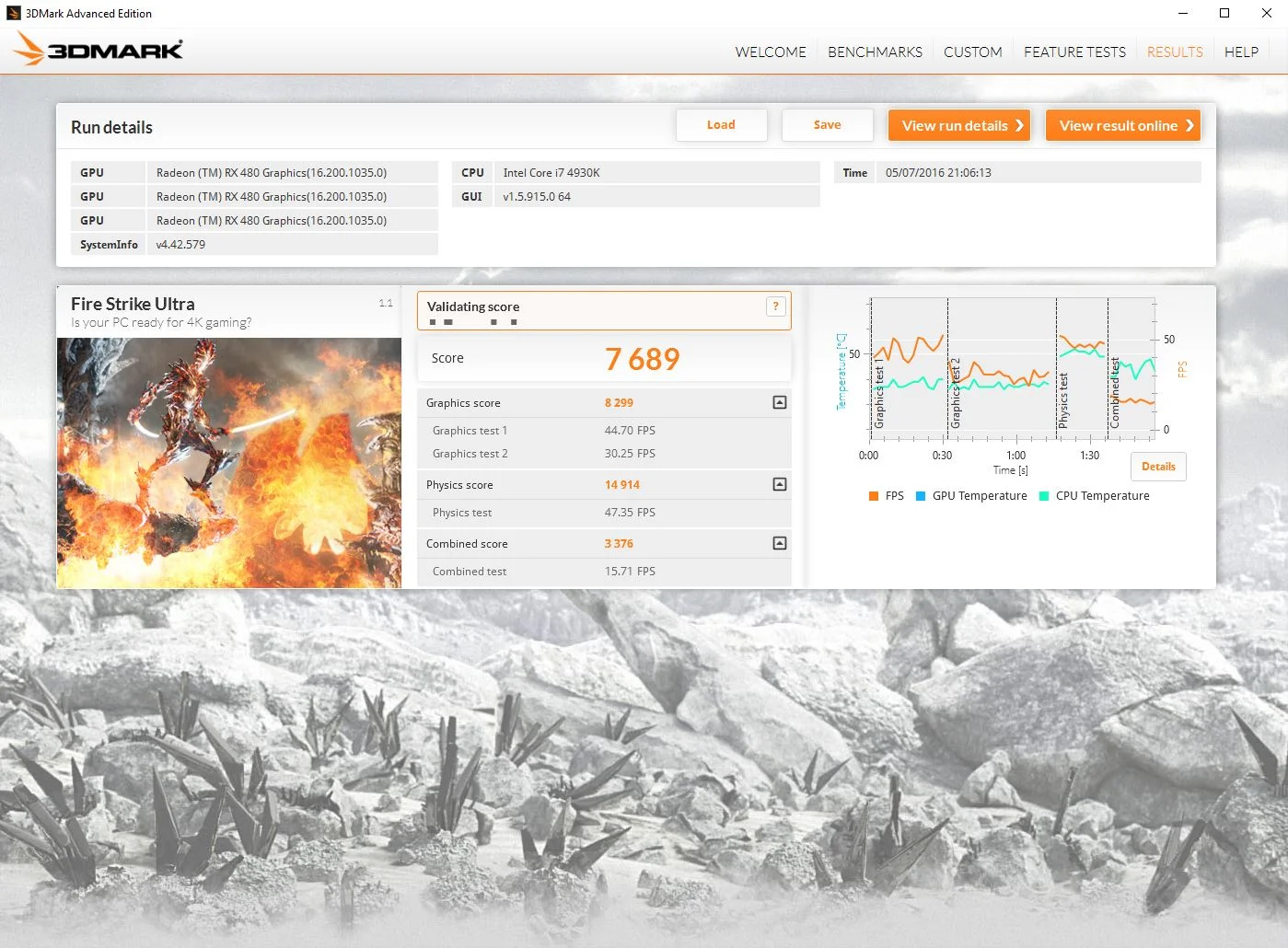Click the 3DMark logo
Screen dimensions: 1288x948
click(x=99, y=48)
